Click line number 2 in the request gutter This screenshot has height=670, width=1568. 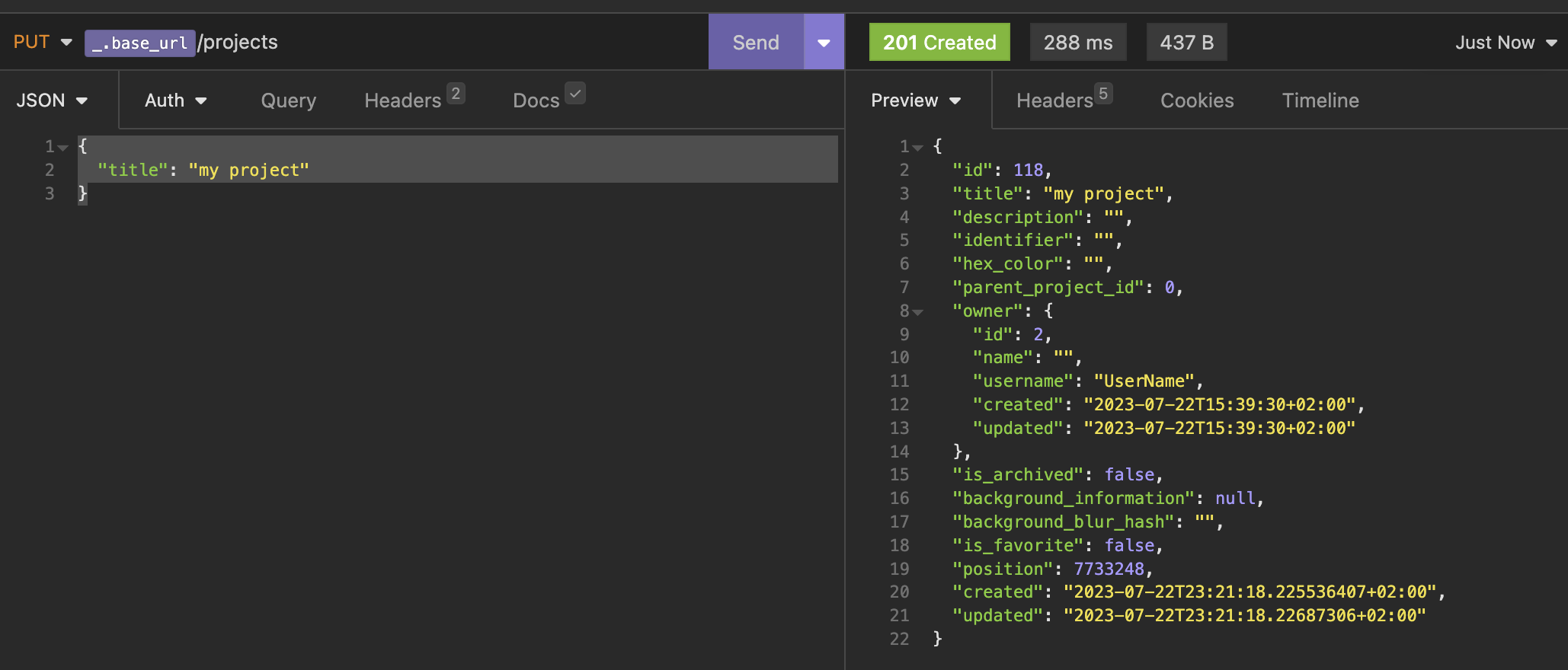coord(50,170)
